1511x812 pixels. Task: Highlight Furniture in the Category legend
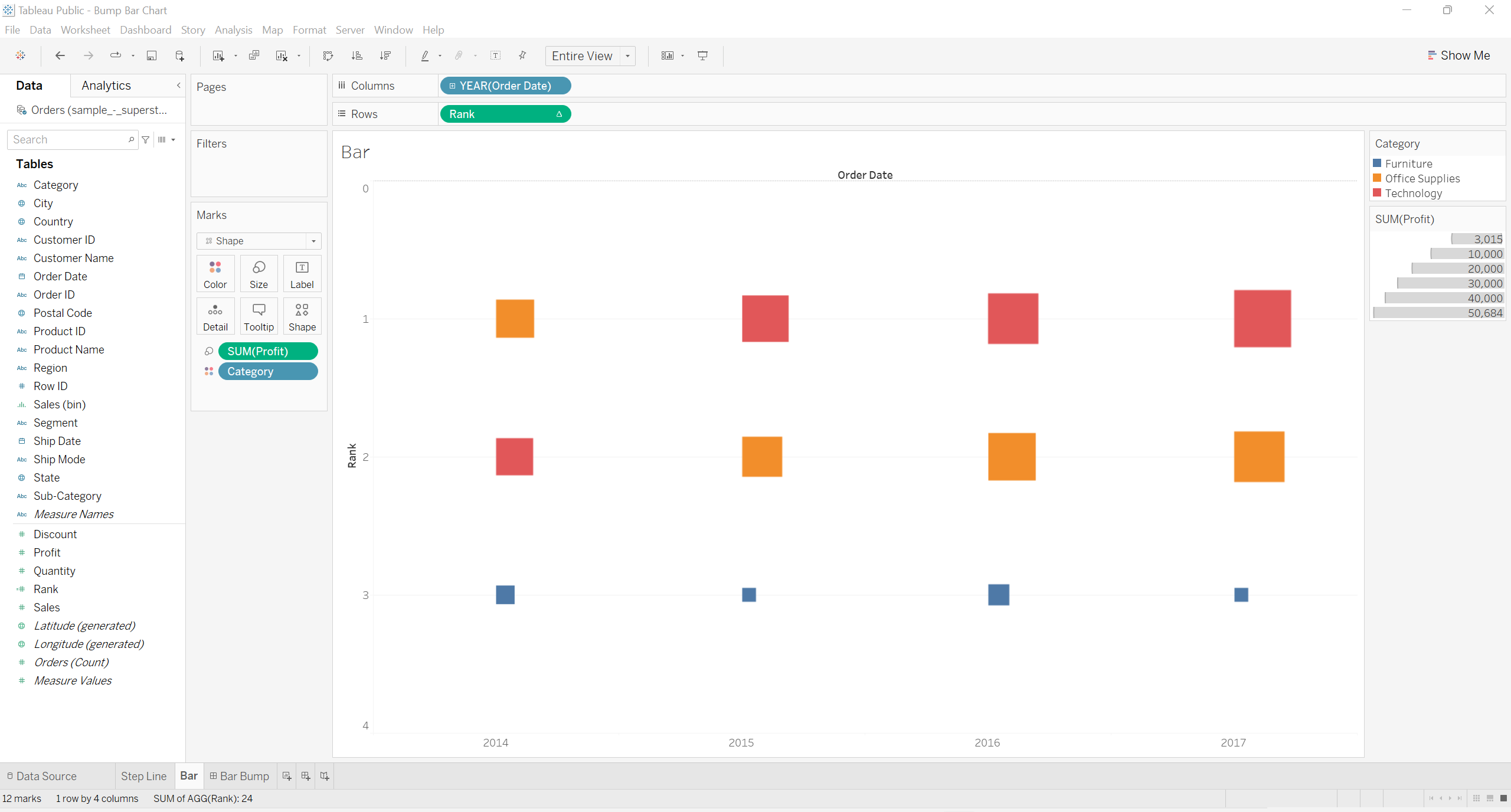coord(1408,163)
